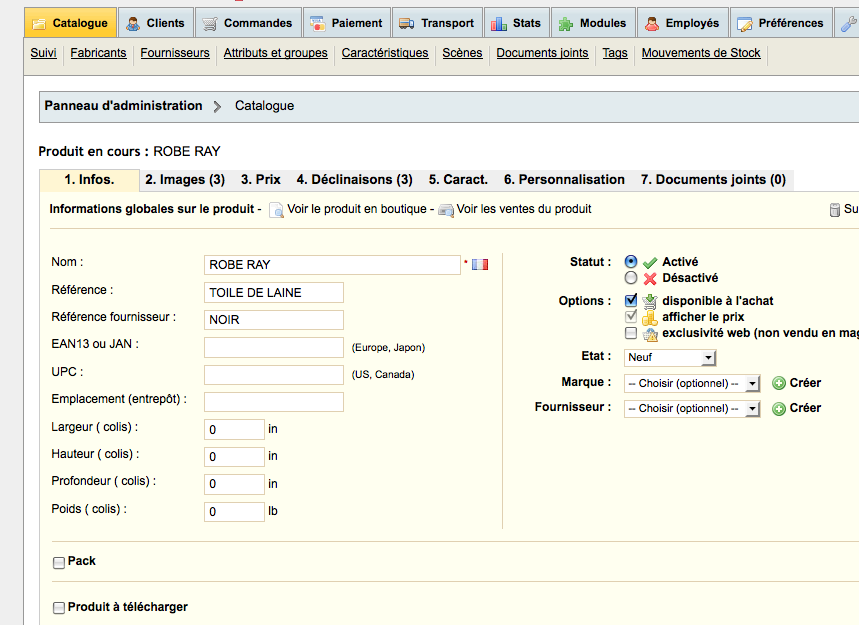Image resolution: width=859 pixels, height=625 pixels.
Task: Click Panneau d'administration breadcrumb
Action: click(x=123, y=106)
